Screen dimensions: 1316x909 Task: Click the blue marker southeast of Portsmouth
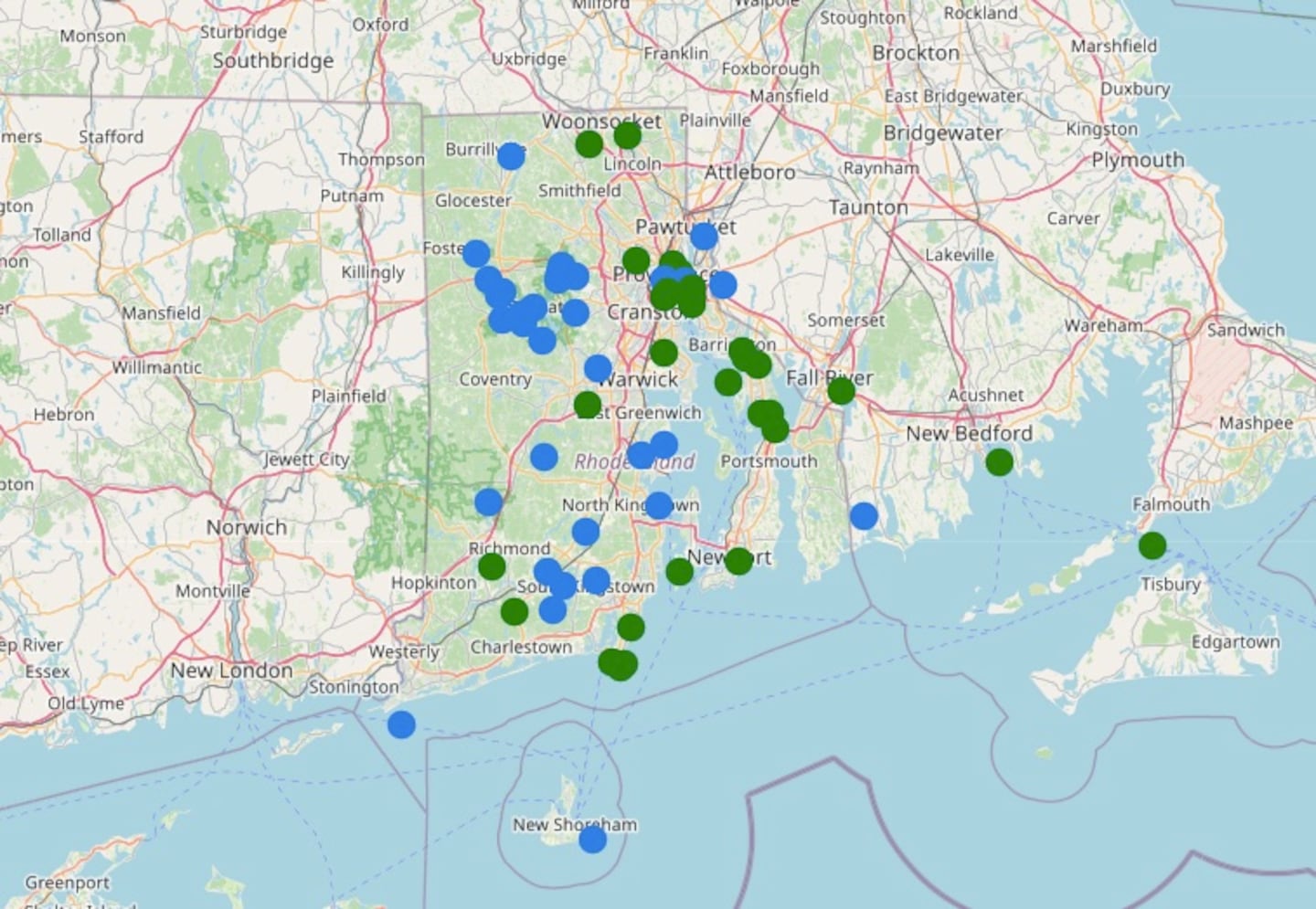[x=864, y=516]
